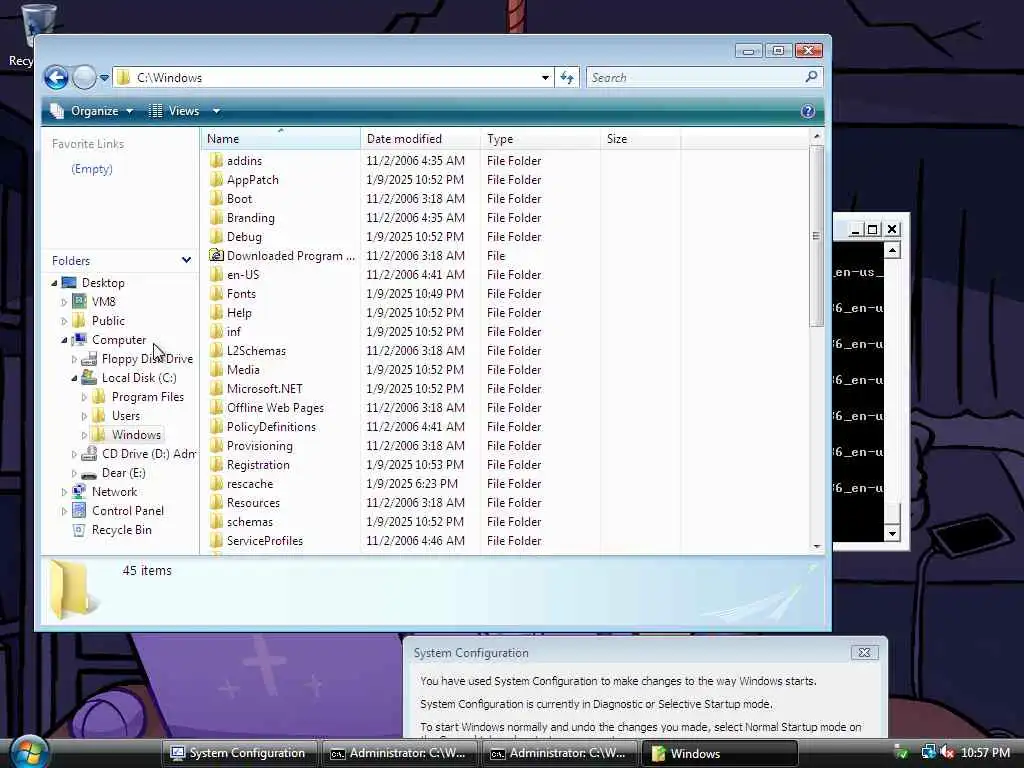1024x768 pixels.
Task: Sort by the Name column header
Action: click(x=280, y=138)
